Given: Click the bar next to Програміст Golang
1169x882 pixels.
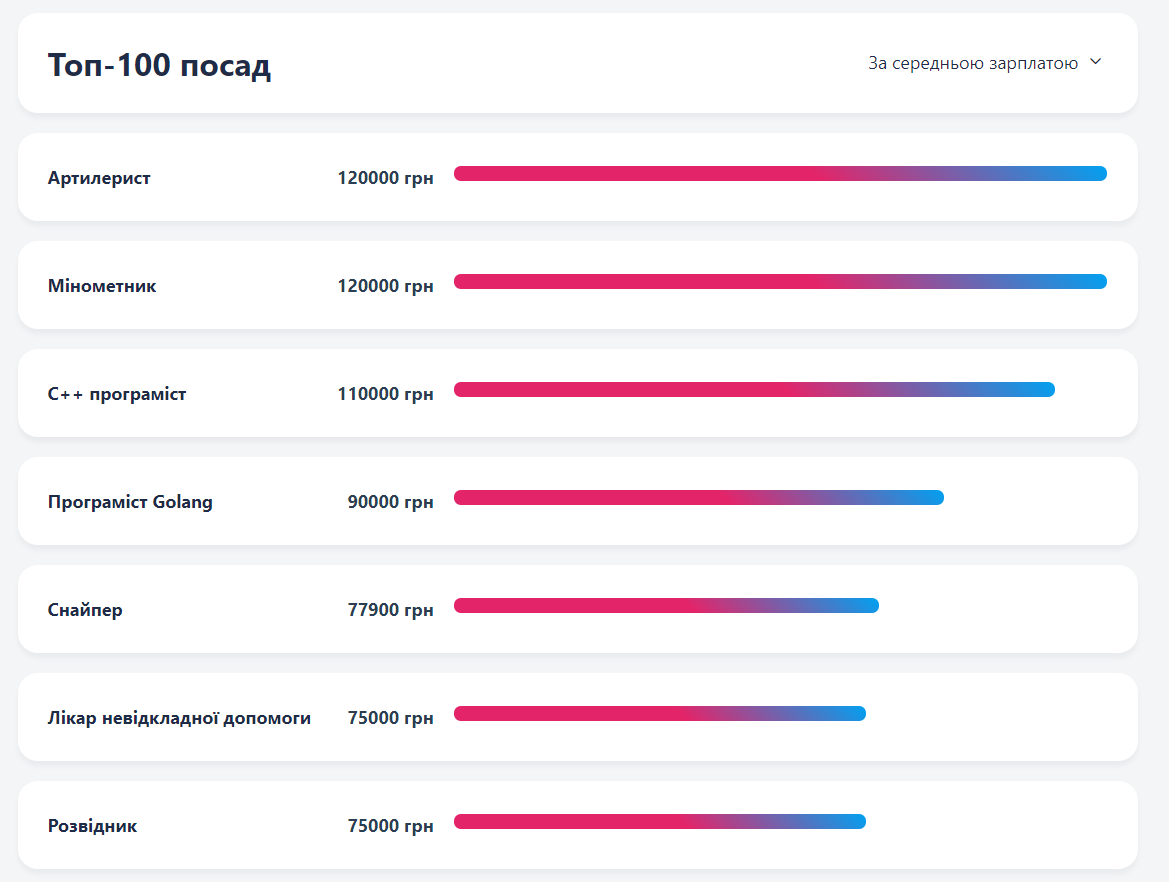Looking at the screenshot, I should point(700,497).
